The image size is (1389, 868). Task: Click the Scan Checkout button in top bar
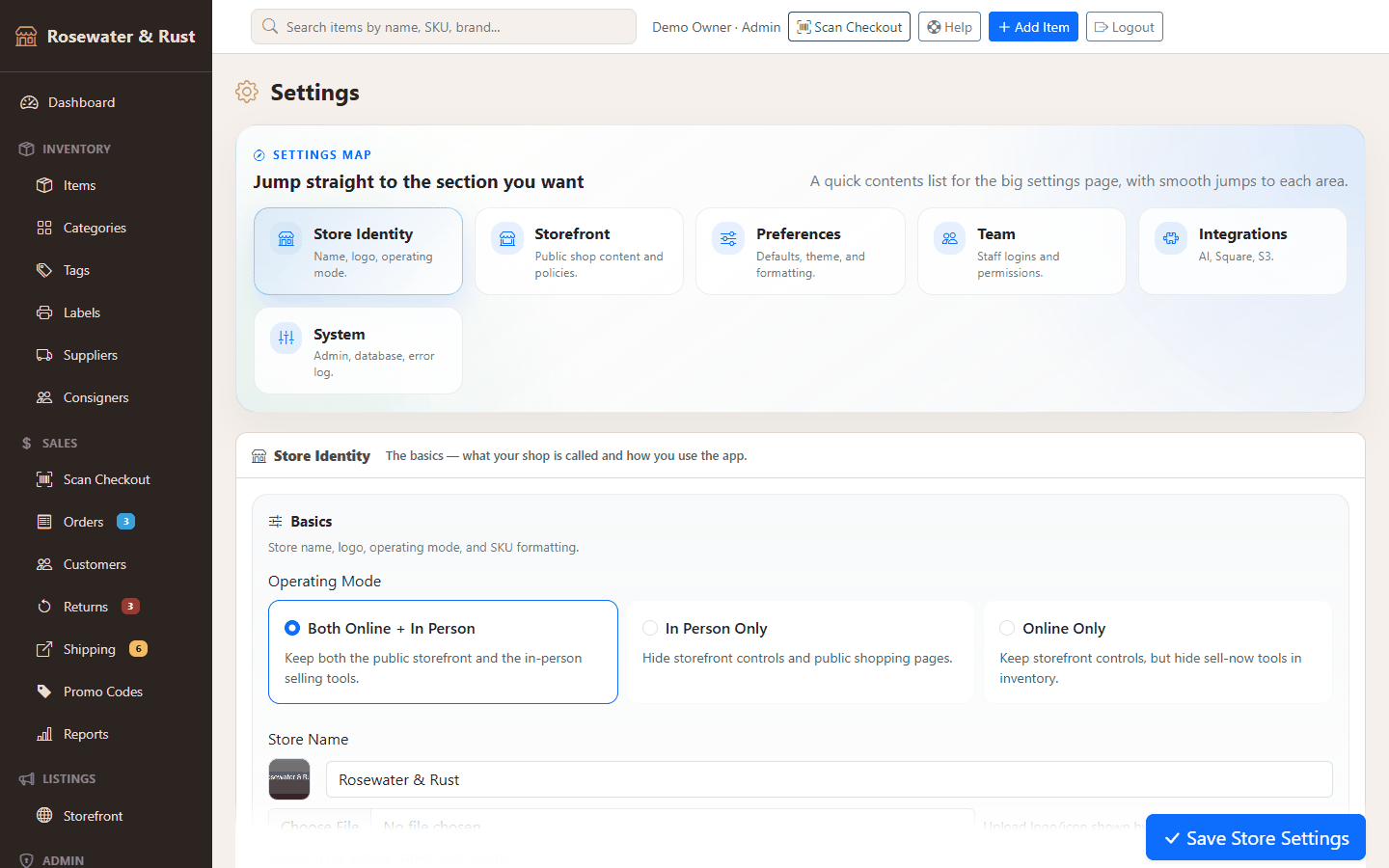pyautogui.click(x=849, y=27)
